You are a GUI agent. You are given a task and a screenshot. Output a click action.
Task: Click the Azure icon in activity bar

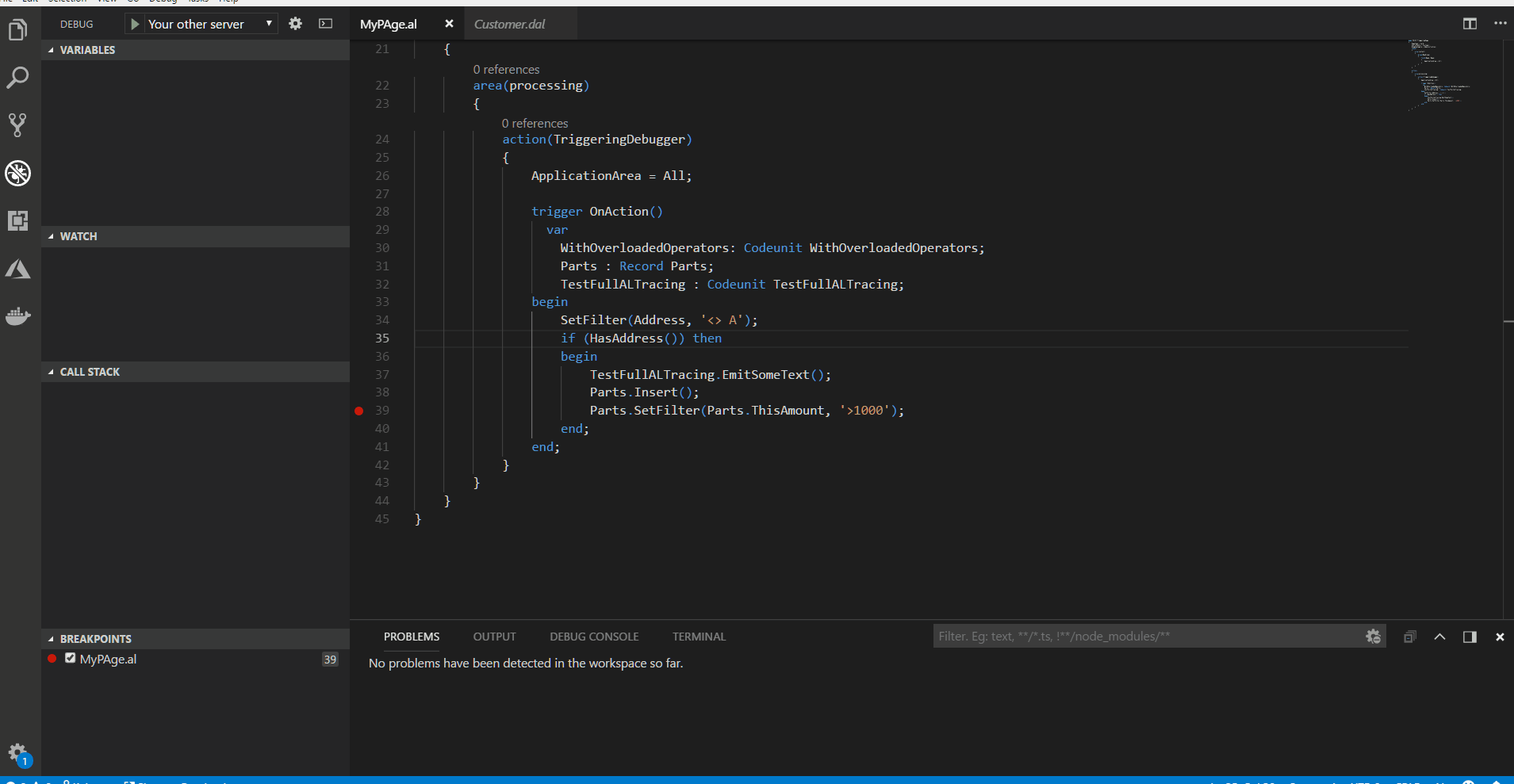(x=17, y=270)
